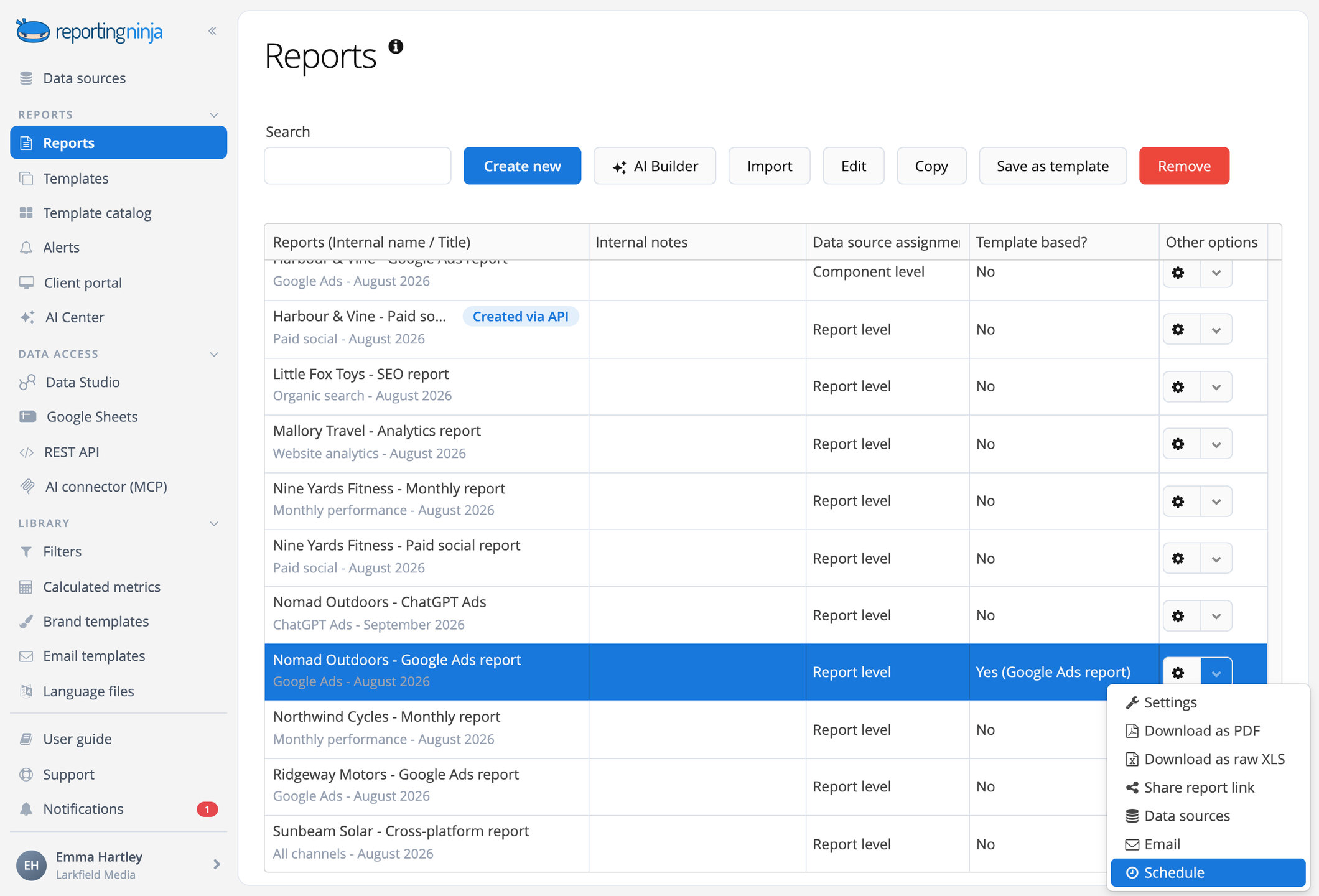Image resolution: width=1319 pixels, height=896 pixels.
Task: Choose Schedule in the options menu
Action: point(1208,872)
